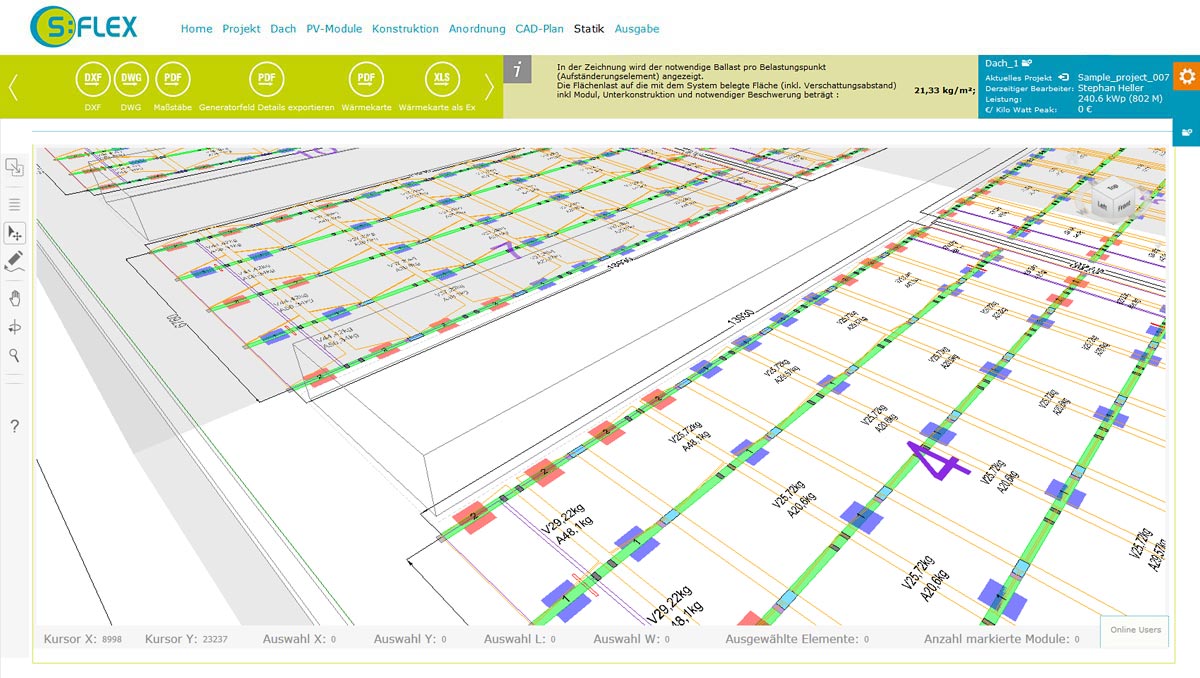Screen dimensions: 1200x678
Task: Open settings with the orange gear icon
Action: tap(1187, 76)
